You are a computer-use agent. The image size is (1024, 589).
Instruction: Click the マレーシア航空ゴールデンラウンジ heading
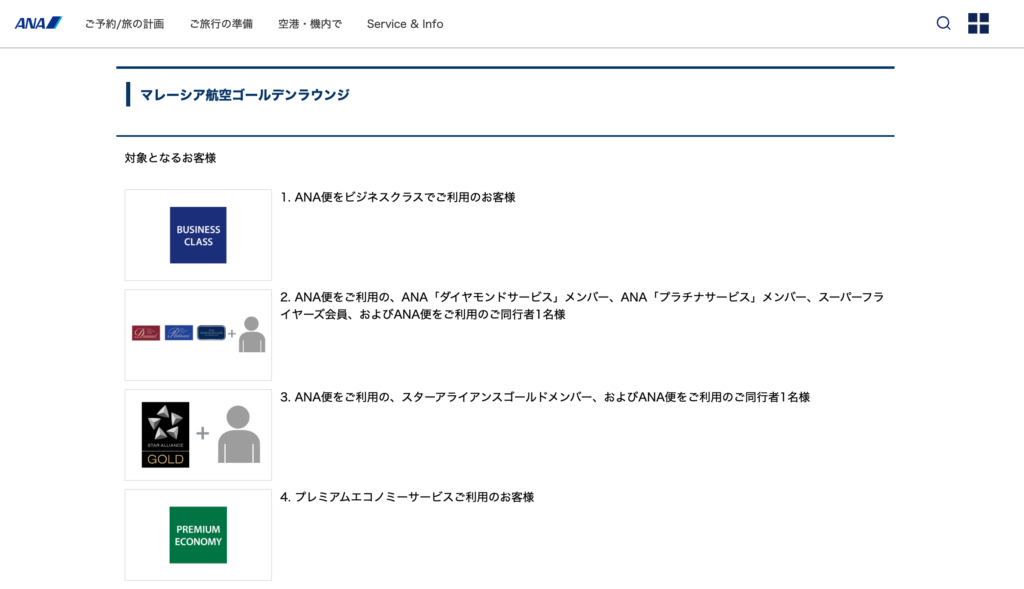tap(245, 95)
